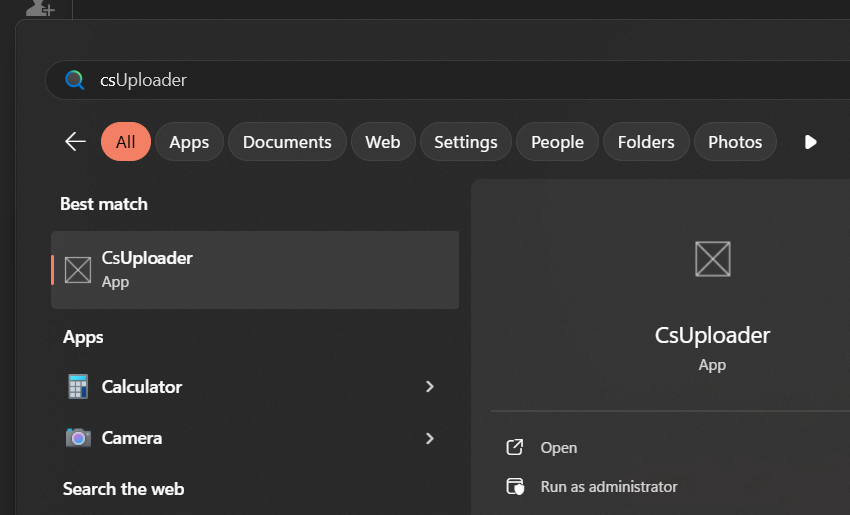Image resolution: width=850 pixels, height=515 pixels.
Task: Filter results by Documents
Action: pos(287,142)
